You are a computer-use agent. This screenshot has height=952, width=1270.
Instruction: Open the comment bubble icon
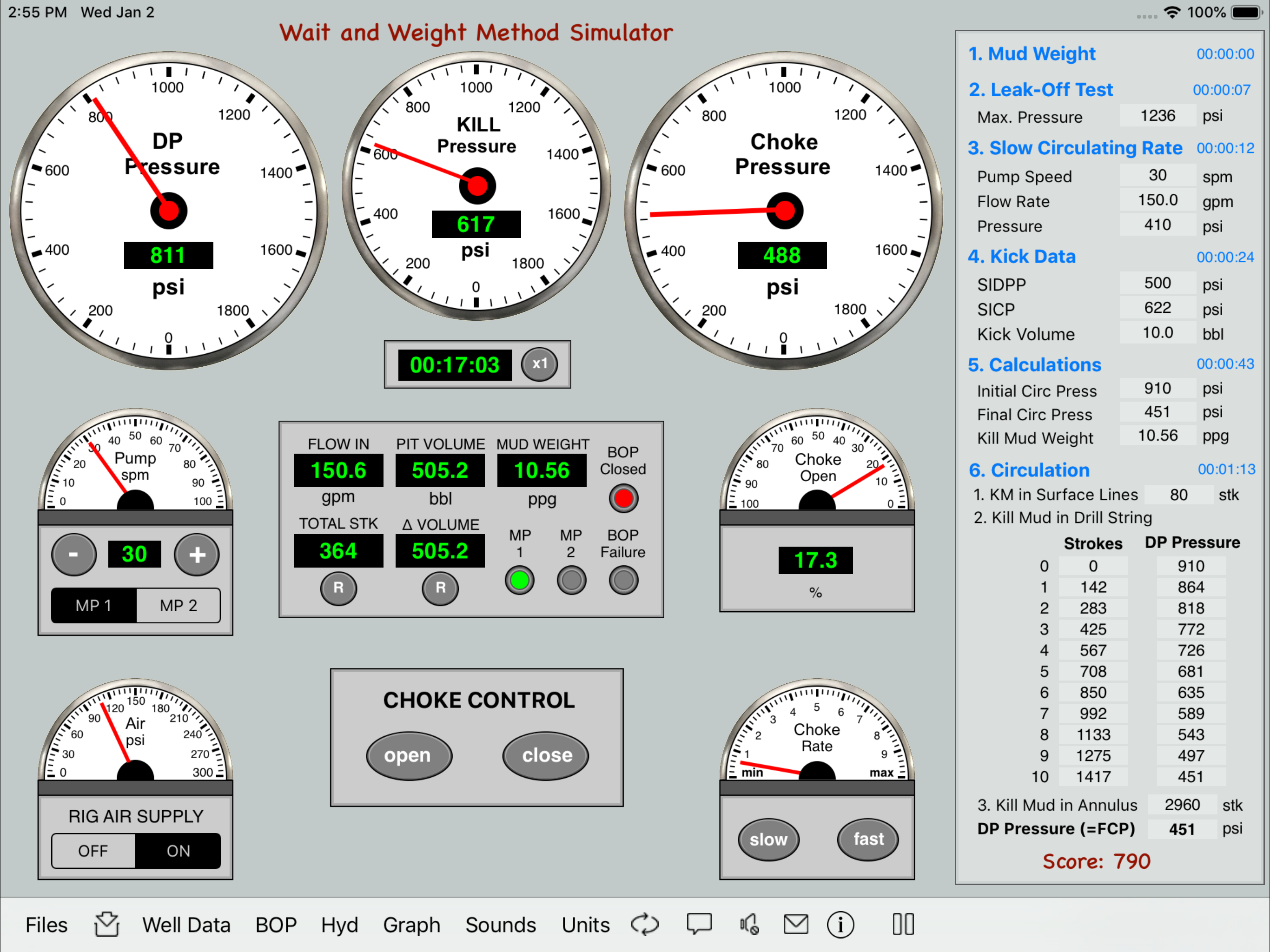[699, 925]
